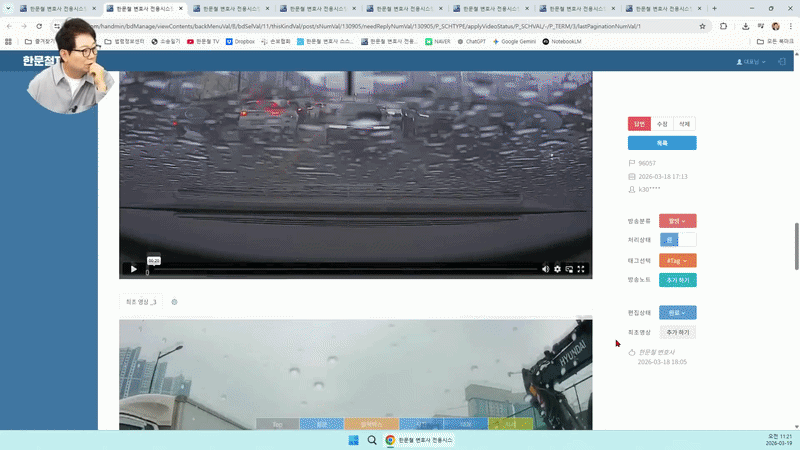Go forward in browser history
The height and width of the screenshot is (450, 800).
pyautogui.click(x=24, y=26)
